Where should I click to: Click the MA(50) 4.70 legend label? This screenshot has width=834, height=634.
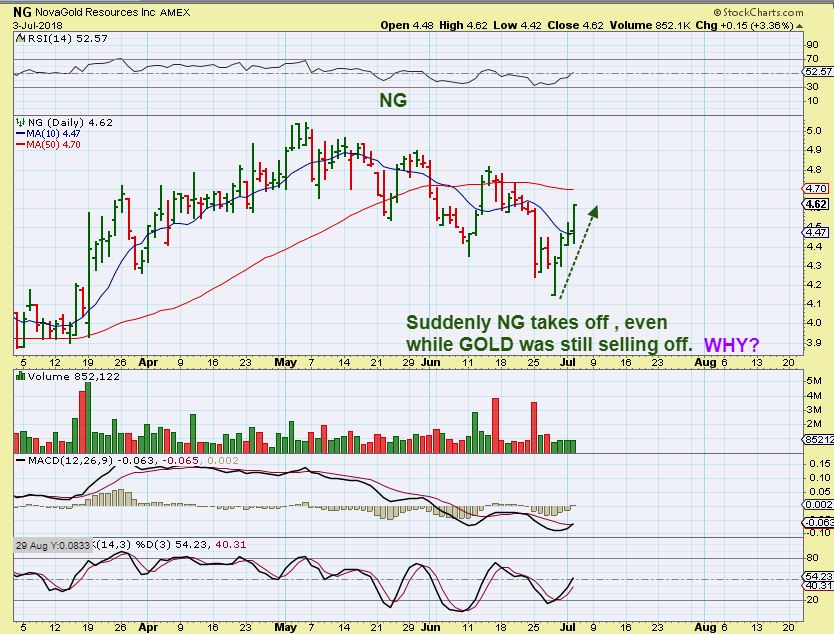click(53, 145)
